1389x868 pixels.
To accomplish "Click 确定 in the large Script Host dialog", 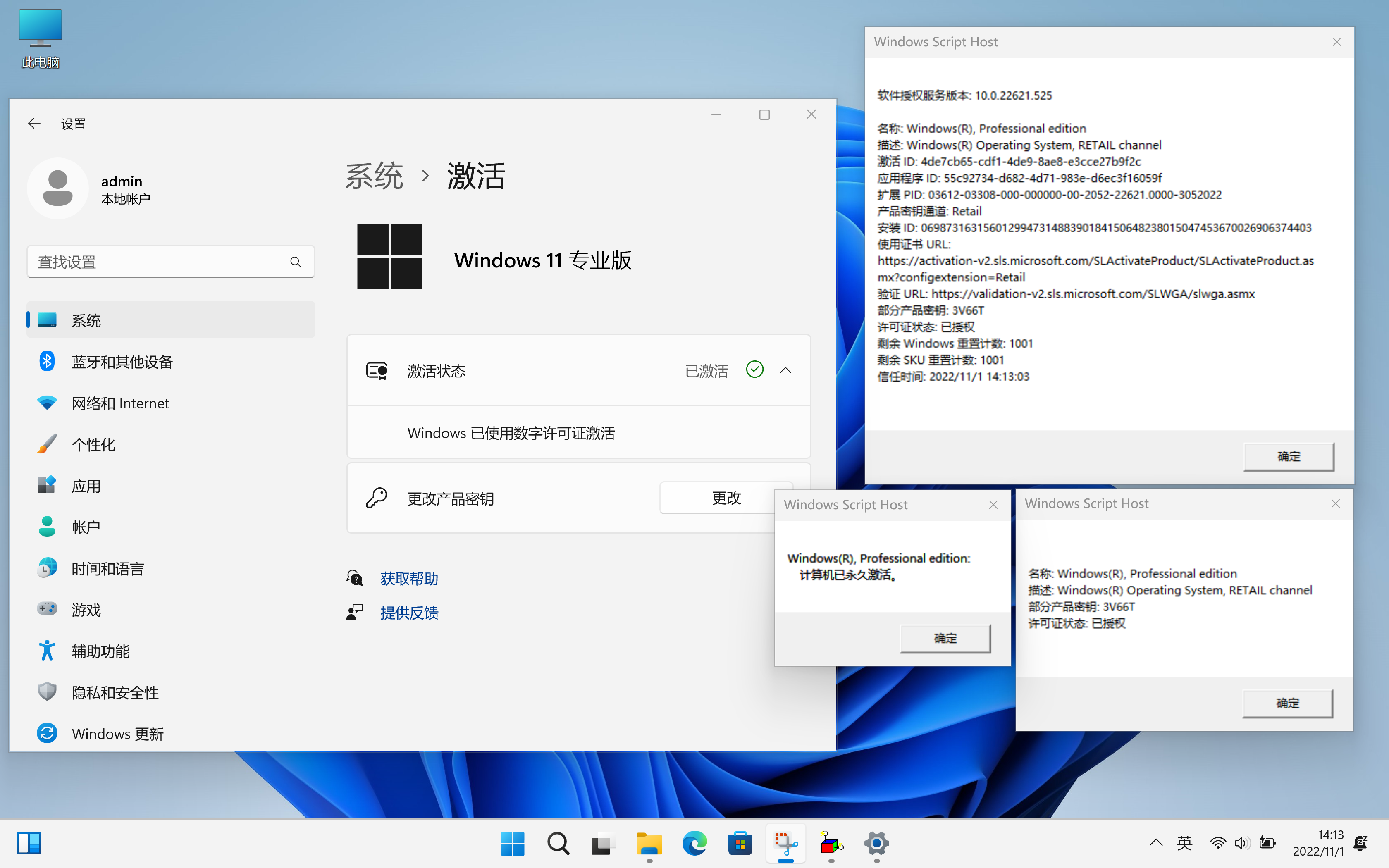I will pos(1289,456).
